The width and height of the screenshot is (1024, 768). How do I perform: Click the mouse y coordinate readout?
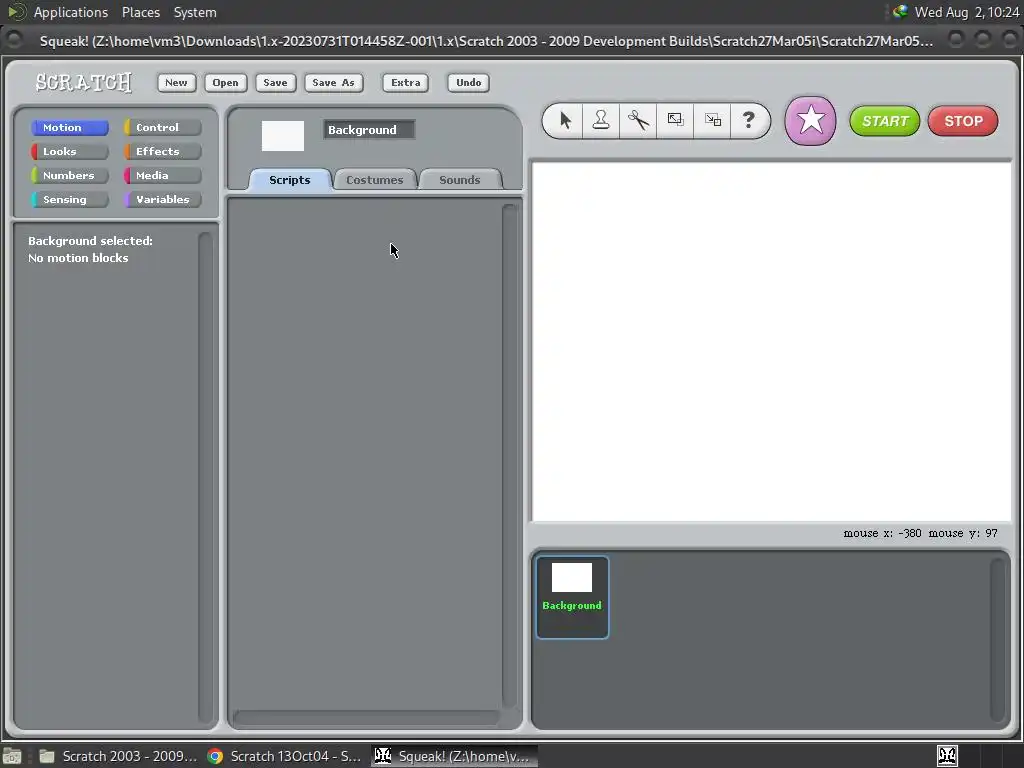coord(963,534)
